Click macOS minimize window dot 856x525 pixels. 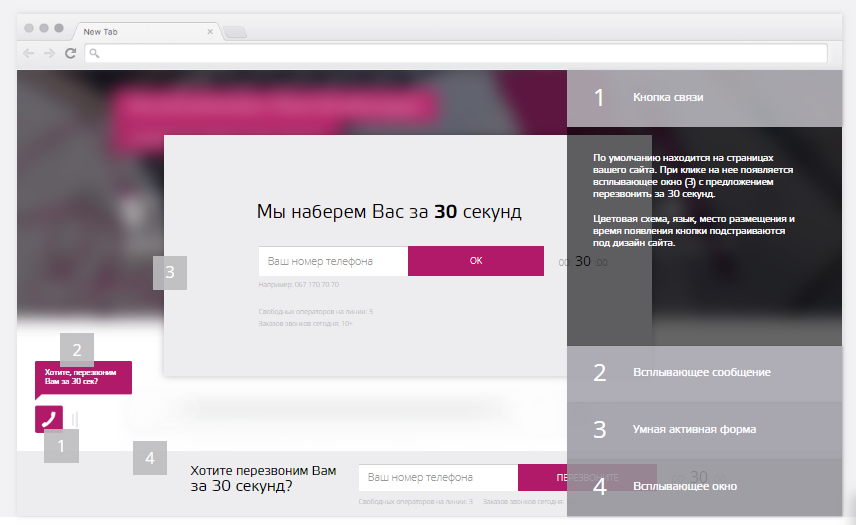click(x=44, y=28)
